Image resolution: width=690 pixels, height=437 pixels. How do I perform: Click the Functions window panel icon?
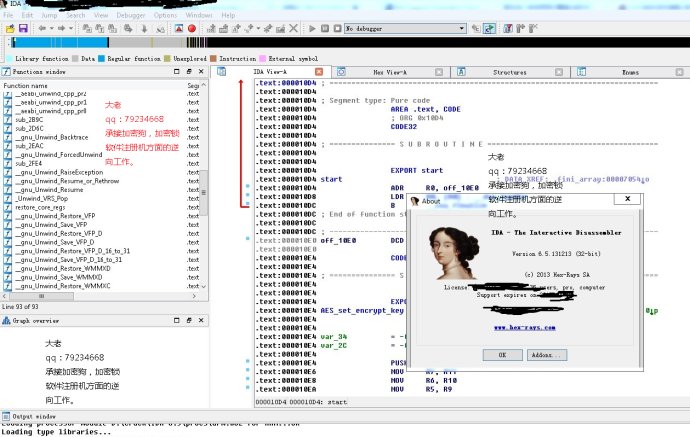(7, 72)
